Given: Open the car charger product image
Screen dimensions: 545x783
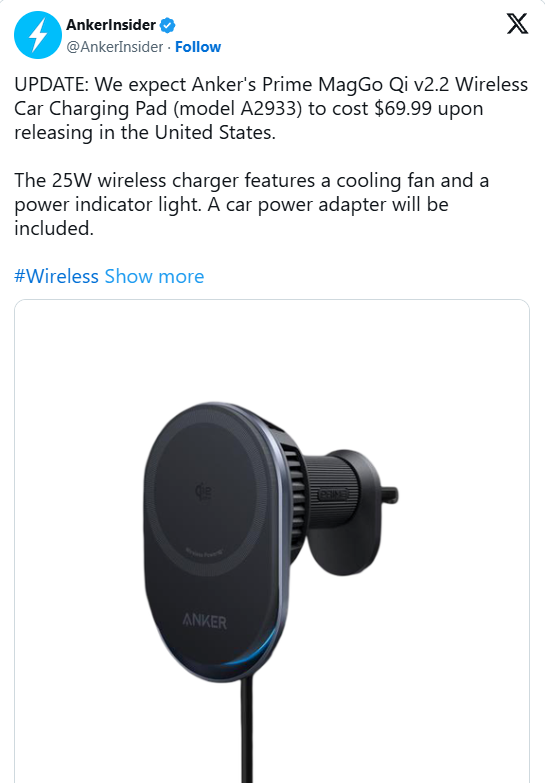Looking at the screenshot, I should coord(272,541).
